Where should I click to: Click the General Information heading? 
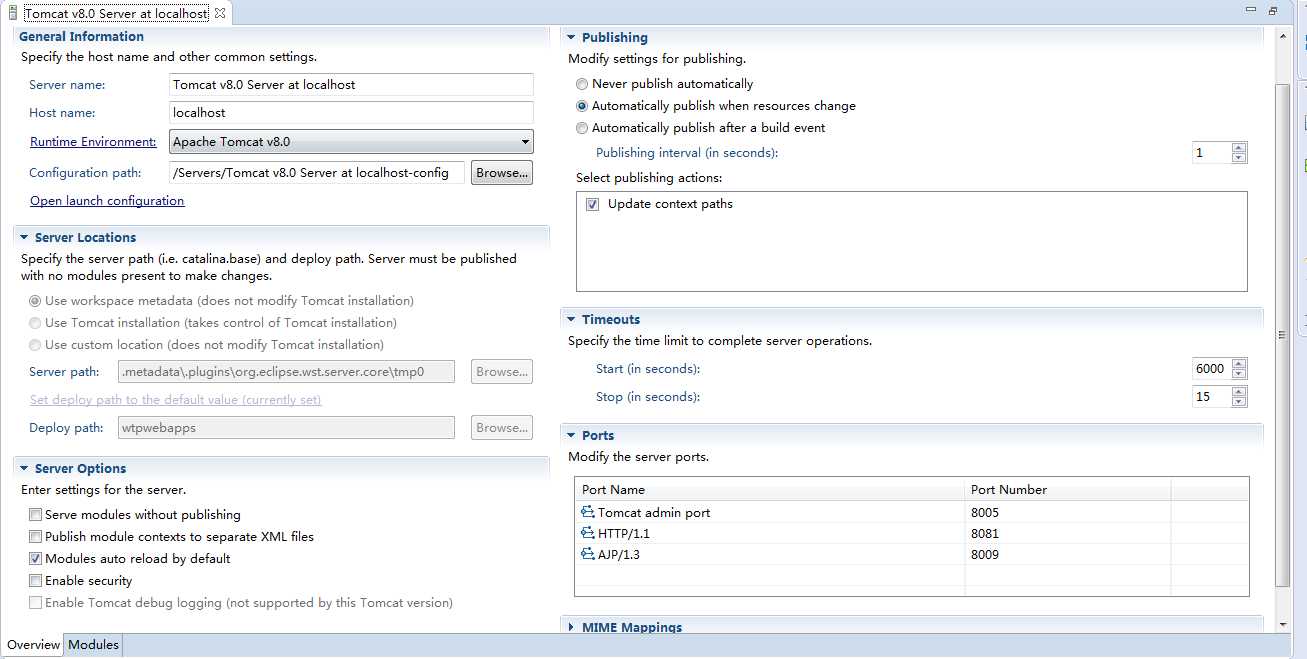(x=81, y=37)
